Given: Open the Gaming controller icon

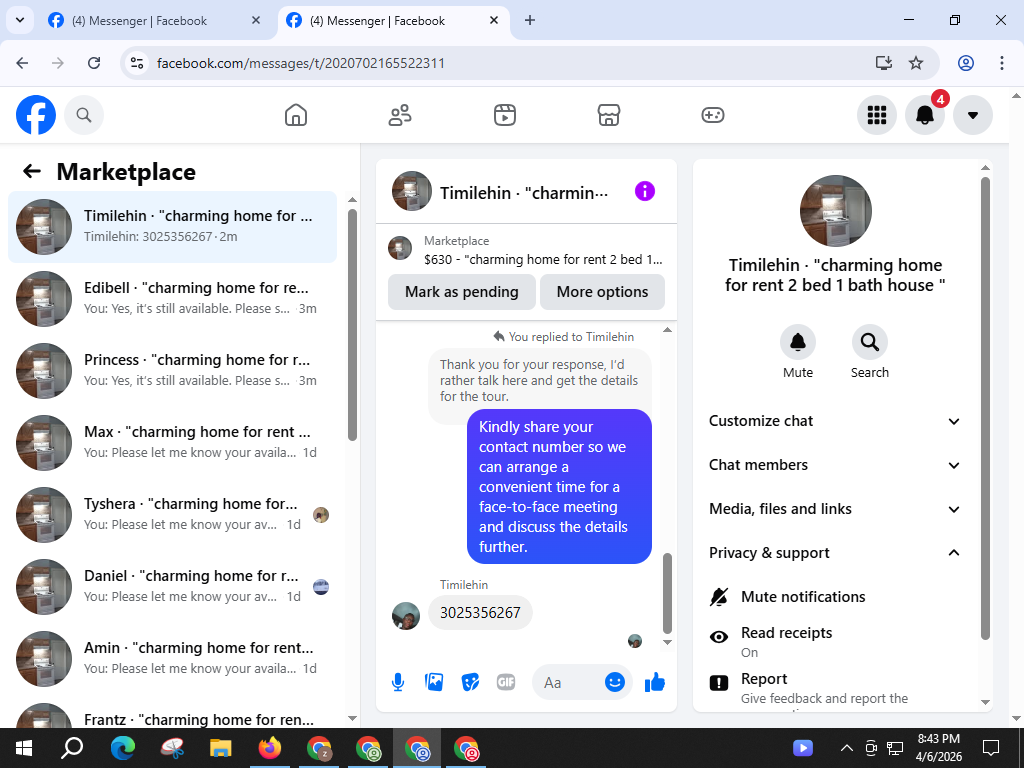Looking at the screenshot, I should click(x=712, y=115).
